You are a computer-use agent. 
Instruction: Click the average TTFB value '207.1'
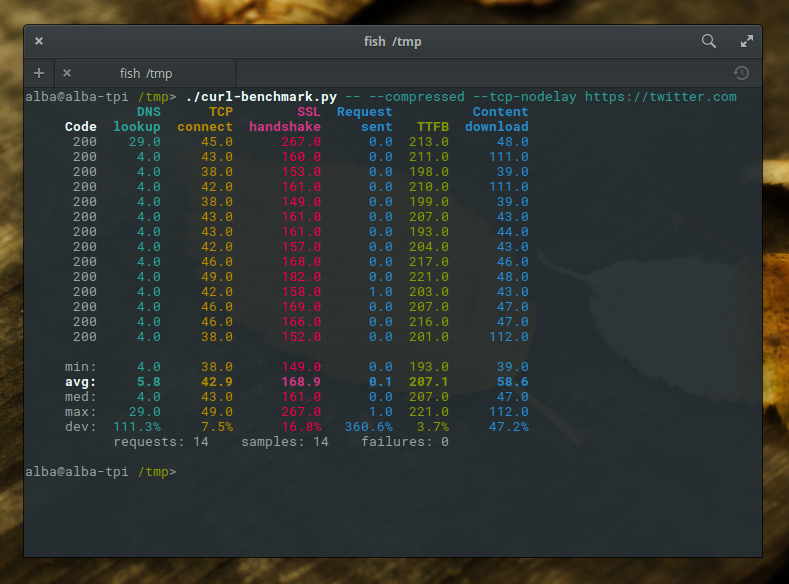[x=429, y=382]
